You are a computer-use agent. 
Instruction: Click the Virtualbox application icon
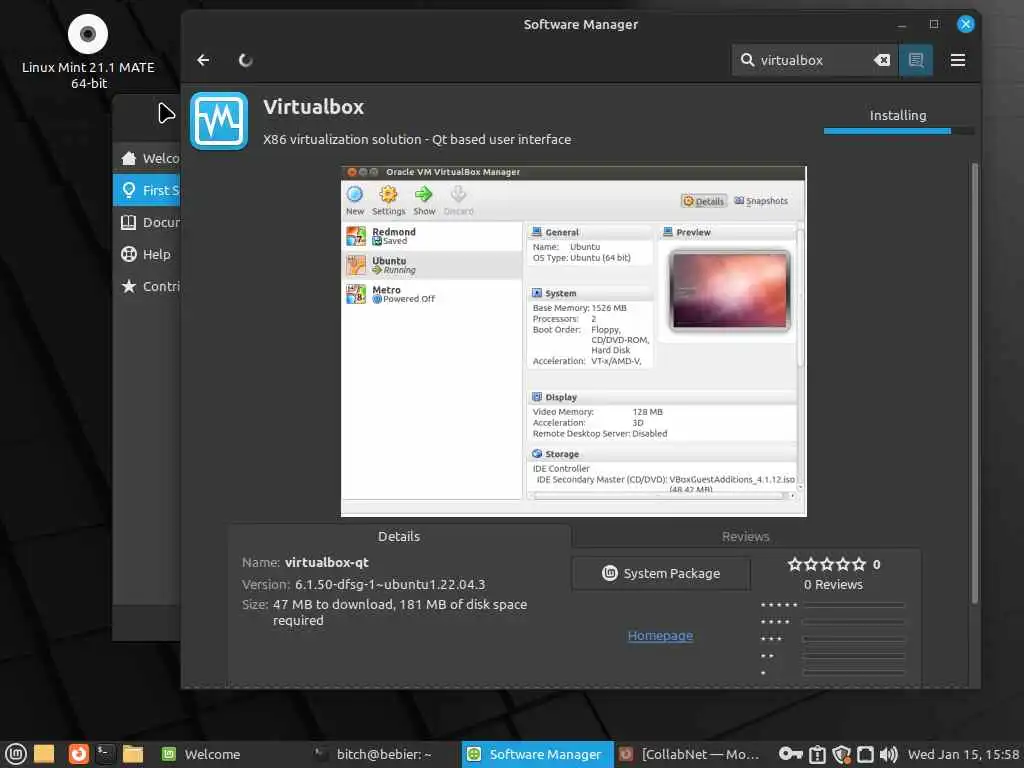tap(219, 121)
